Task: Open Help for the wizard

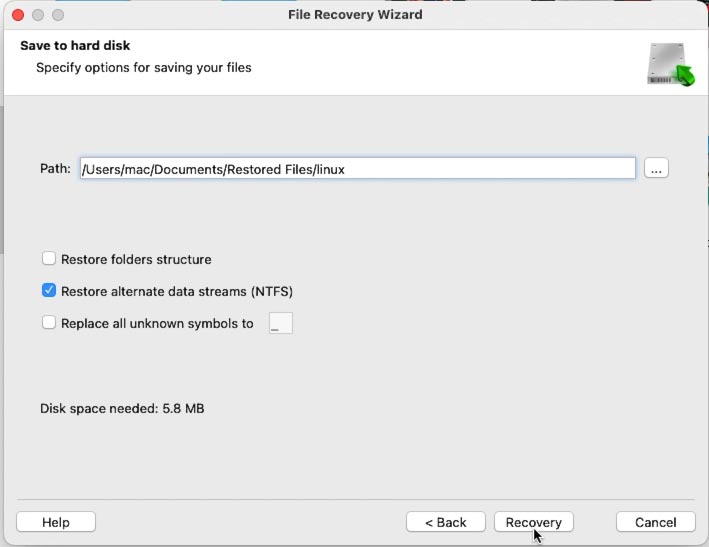Action: tap(56, 522)
